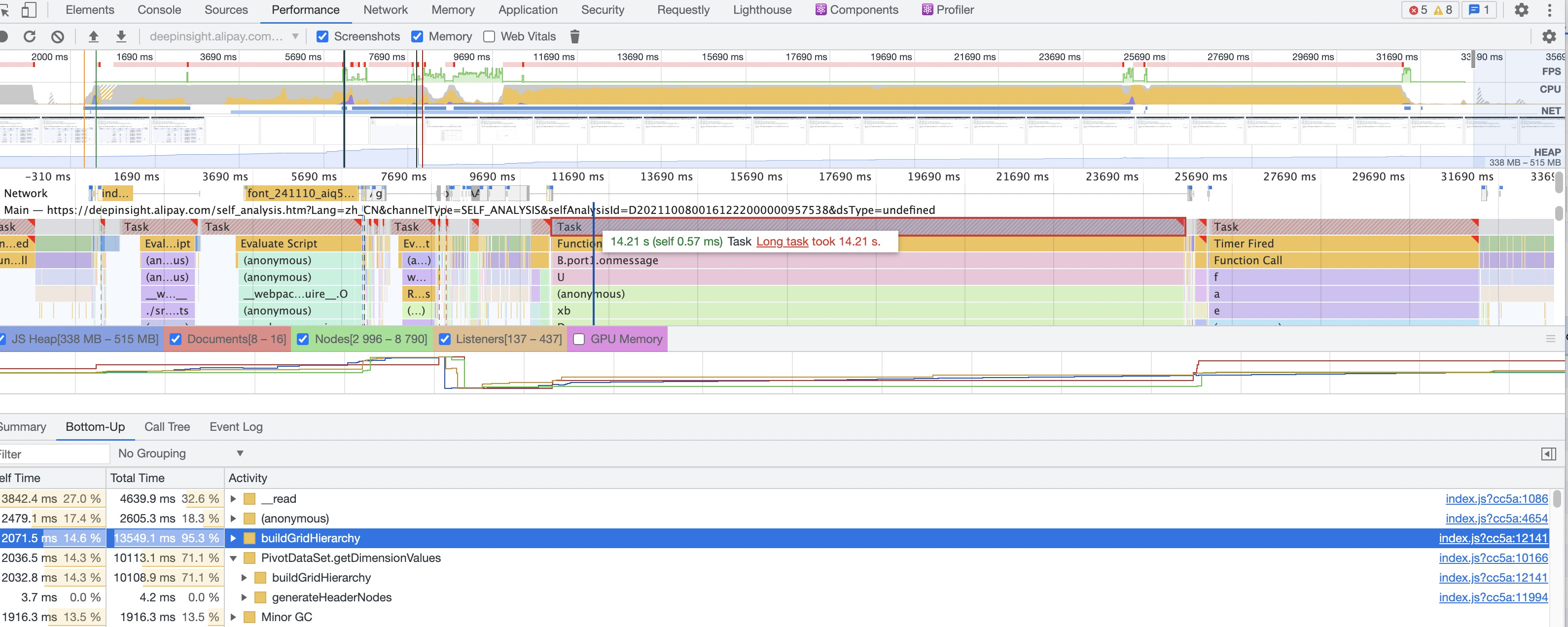This screenshot has width=1568, height=627.
Task: Save the profile with the download icon
Action: pyautogui.click(x=121, y=36)
